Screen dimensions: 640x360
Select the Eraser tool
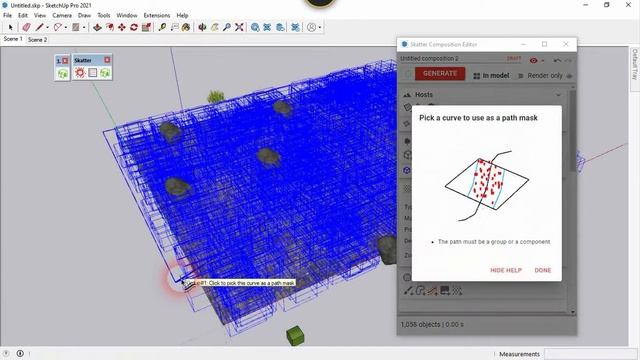pyautogui.click(x=27, y=27)
